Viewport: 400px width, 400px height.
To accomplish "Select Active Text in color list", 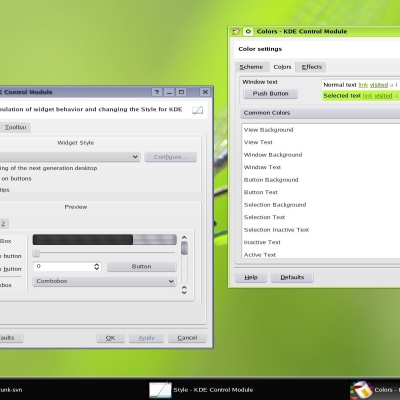I will pos(260,255).
